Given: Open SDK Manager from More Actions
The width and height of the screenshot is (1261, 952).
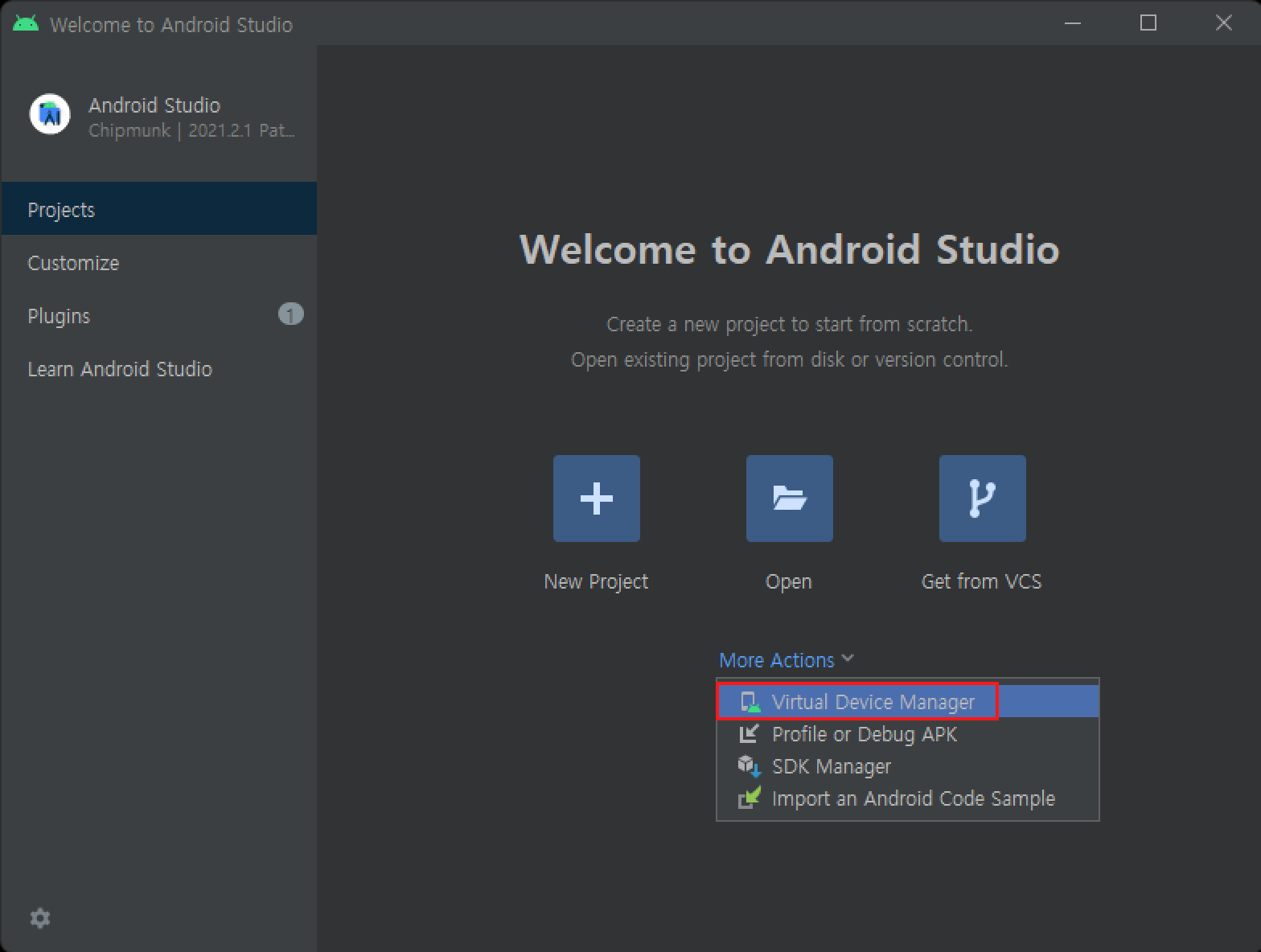Looking at the screenshot, I should [x=907, y=766].
